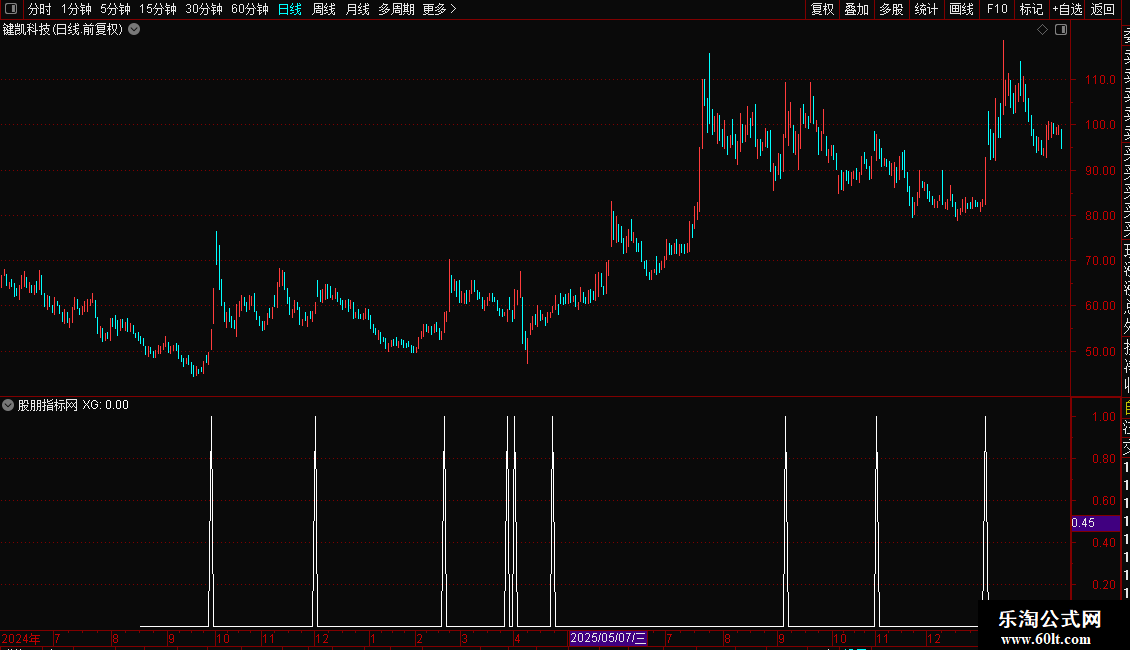Switch to 分时 intraday view

[x=40, y=9]
